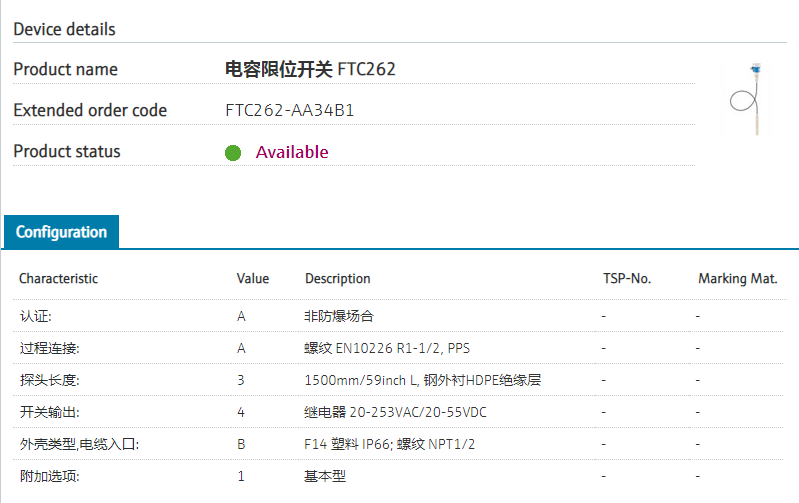This screenshot has height=503, width=799.
Task: Select the 外壳类型,电缆入口 row label
Action: pos(79,444)
